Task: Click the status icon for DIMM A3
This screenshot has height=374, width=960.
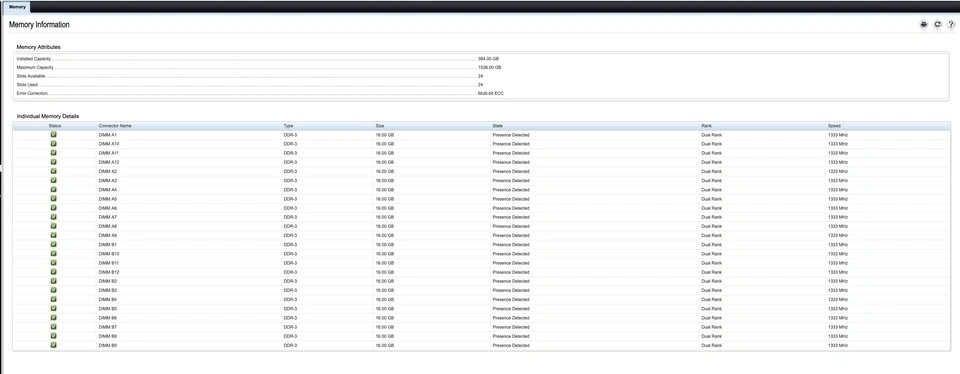Action: coord(54,180)
